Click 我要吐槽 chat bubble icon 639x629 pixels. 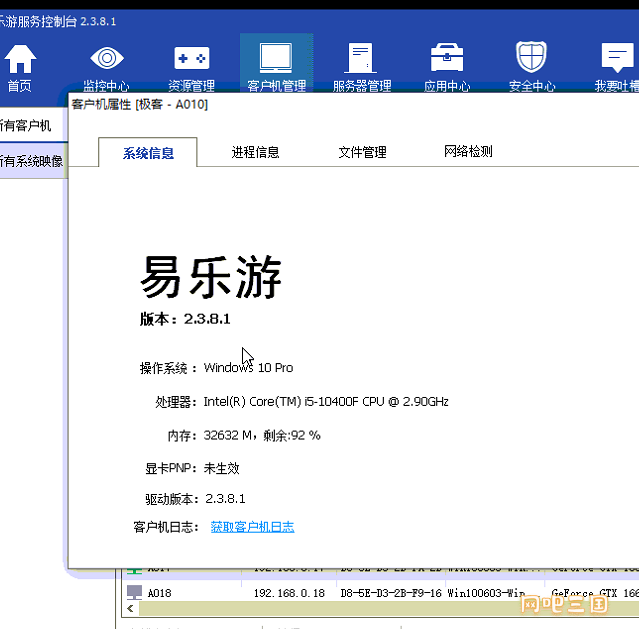(615, 58)
